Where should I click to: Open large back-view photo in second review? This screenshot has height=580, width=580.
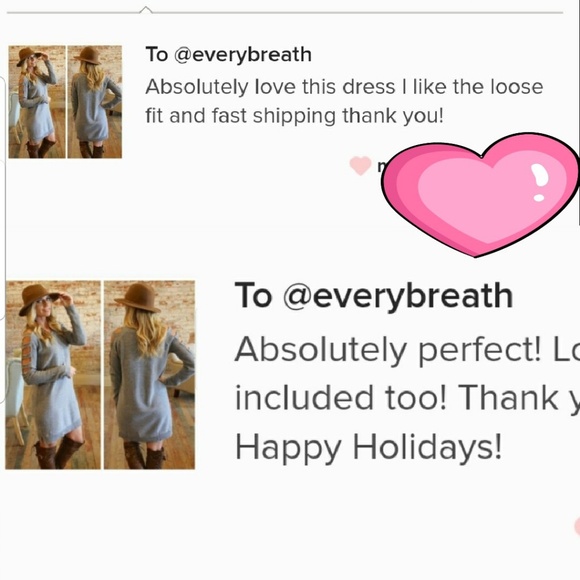pyautogui.click(x=149, y=375)
